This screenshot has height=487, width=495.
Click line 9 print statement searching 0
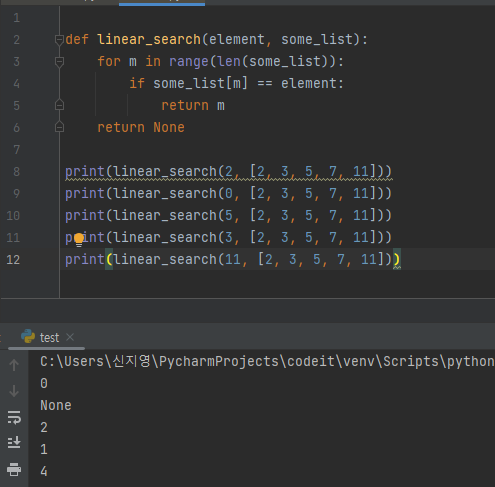coord(228,193)
